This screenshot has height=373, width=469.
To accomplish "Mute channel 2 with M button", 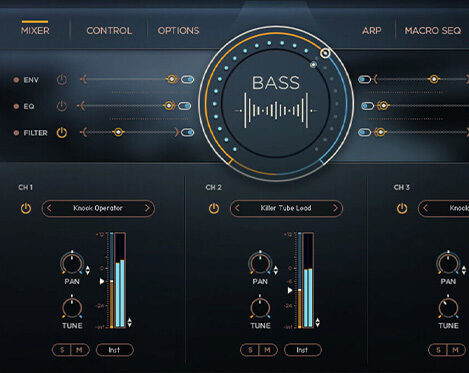I will [267, 350].
